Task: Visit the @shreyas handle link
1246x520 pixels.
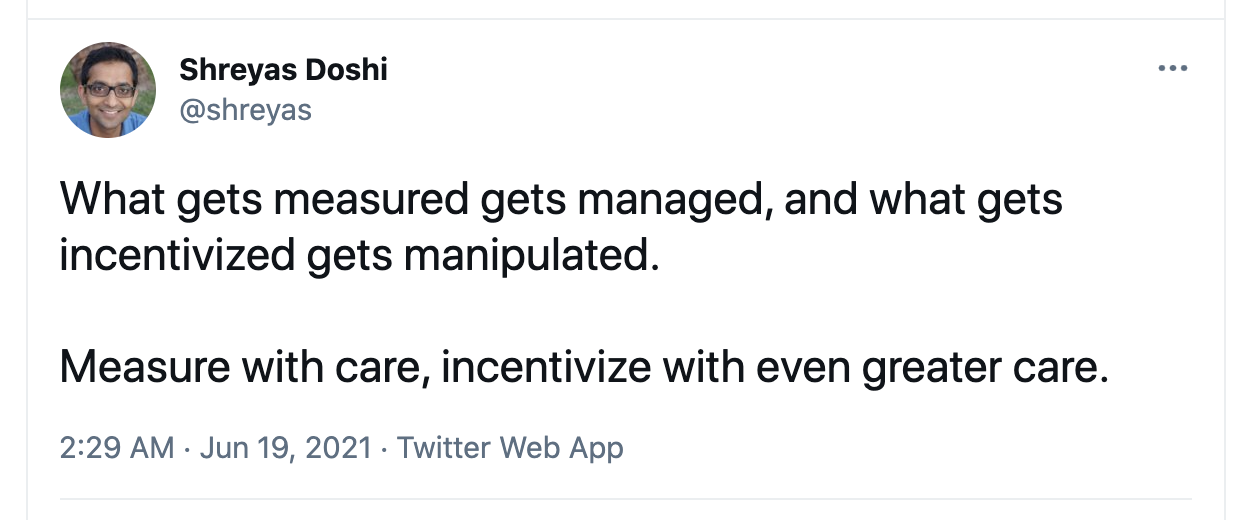Action: coord(245,109)
